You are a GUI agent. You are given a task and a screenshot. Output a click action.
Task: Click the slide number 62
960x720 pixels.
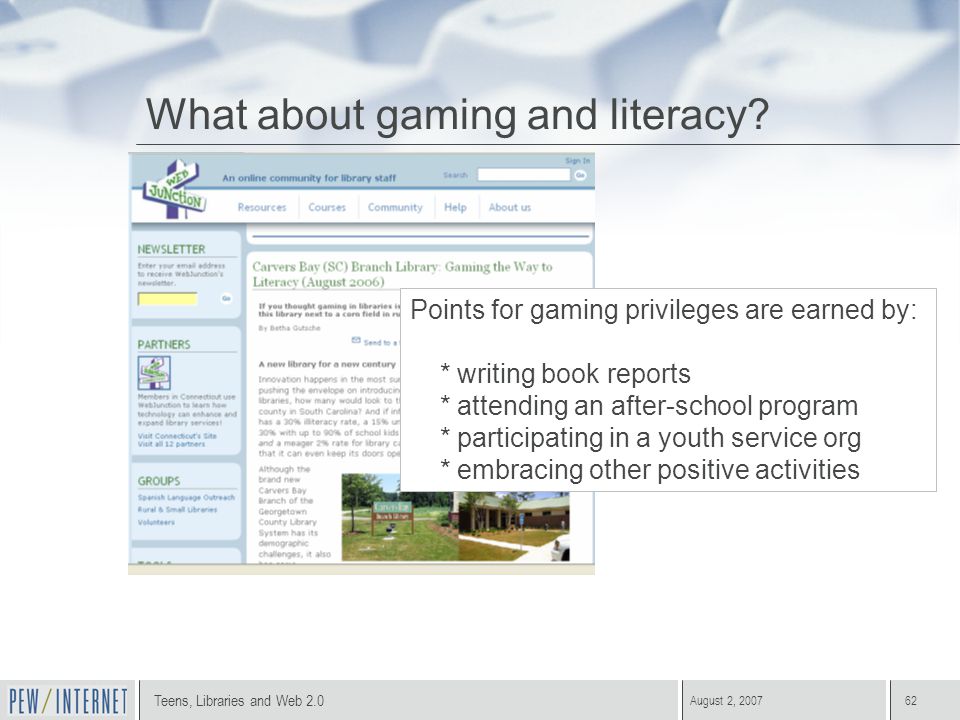tap(910, 701)
